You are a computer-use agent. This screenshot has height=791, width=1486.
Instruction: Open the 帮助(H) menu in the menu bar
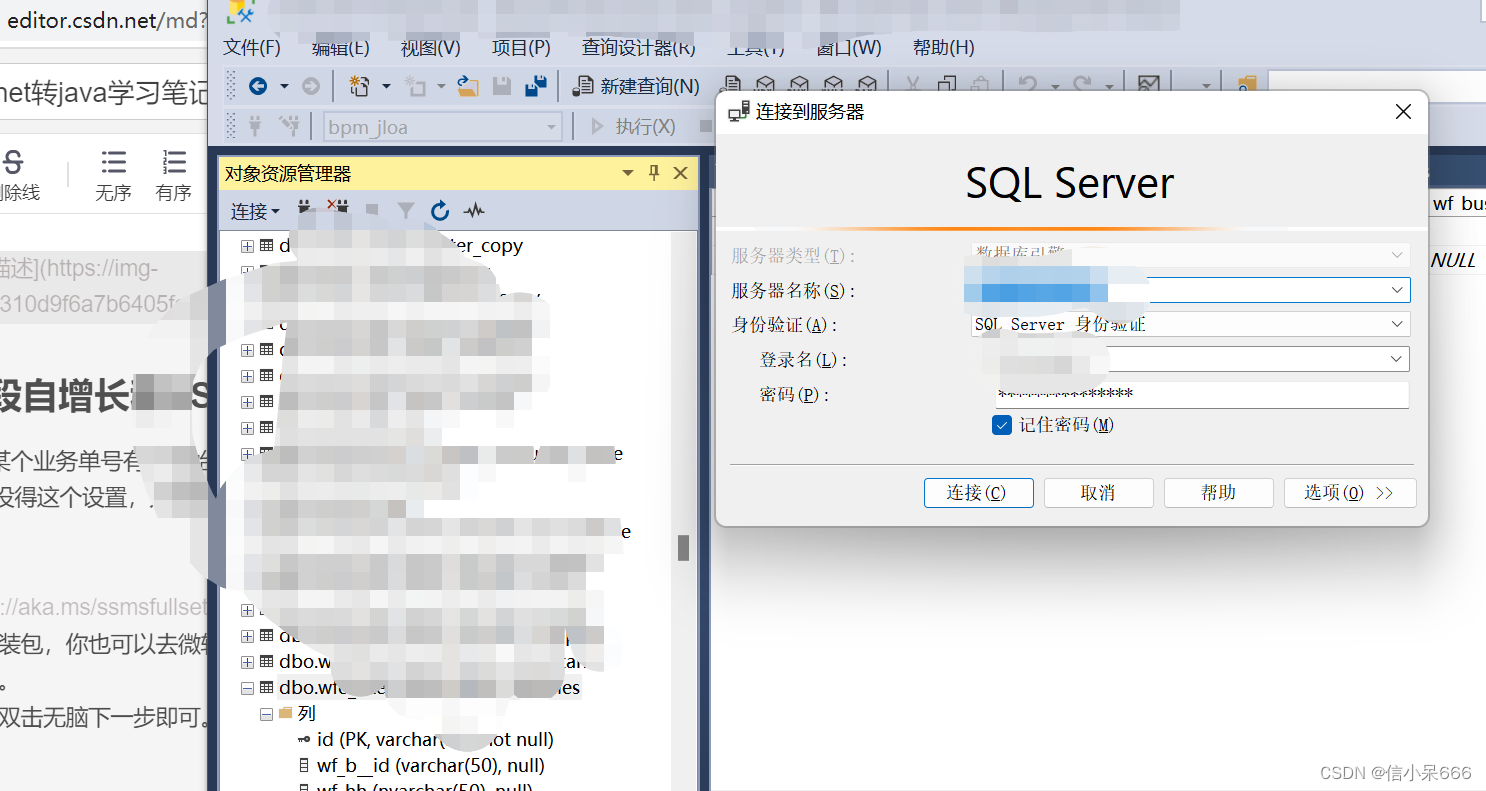pos(944,48)
